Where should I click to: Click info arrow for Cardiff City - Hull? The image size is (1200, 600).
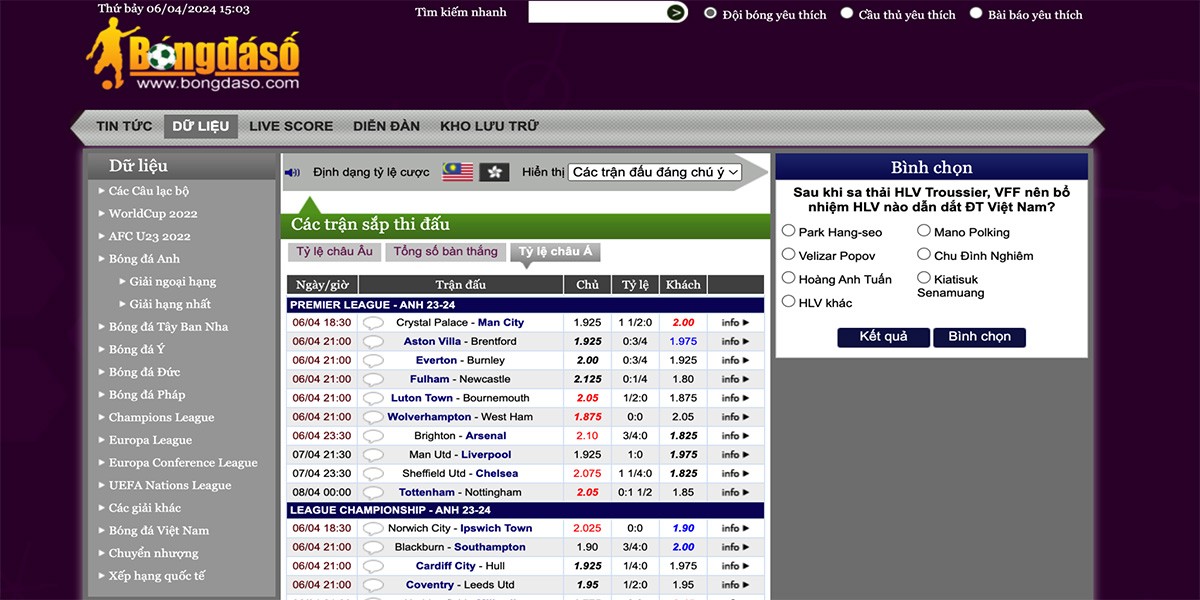pos(735,566)
